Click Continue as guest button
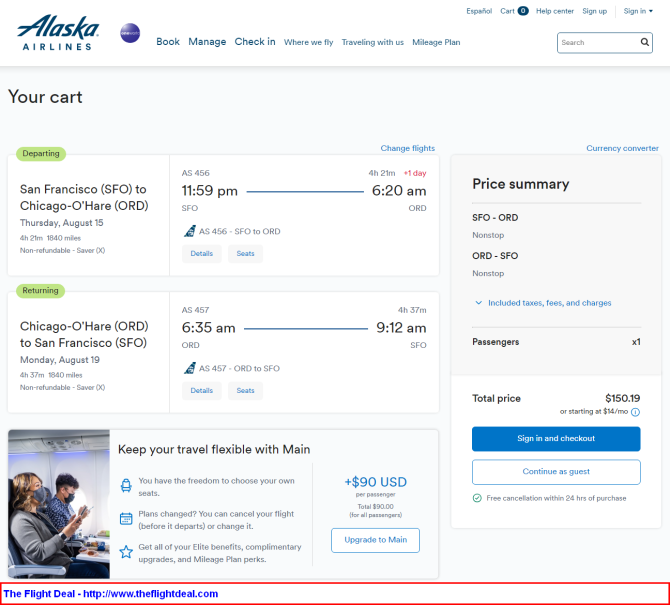The image size is (670, 605). 556,472
